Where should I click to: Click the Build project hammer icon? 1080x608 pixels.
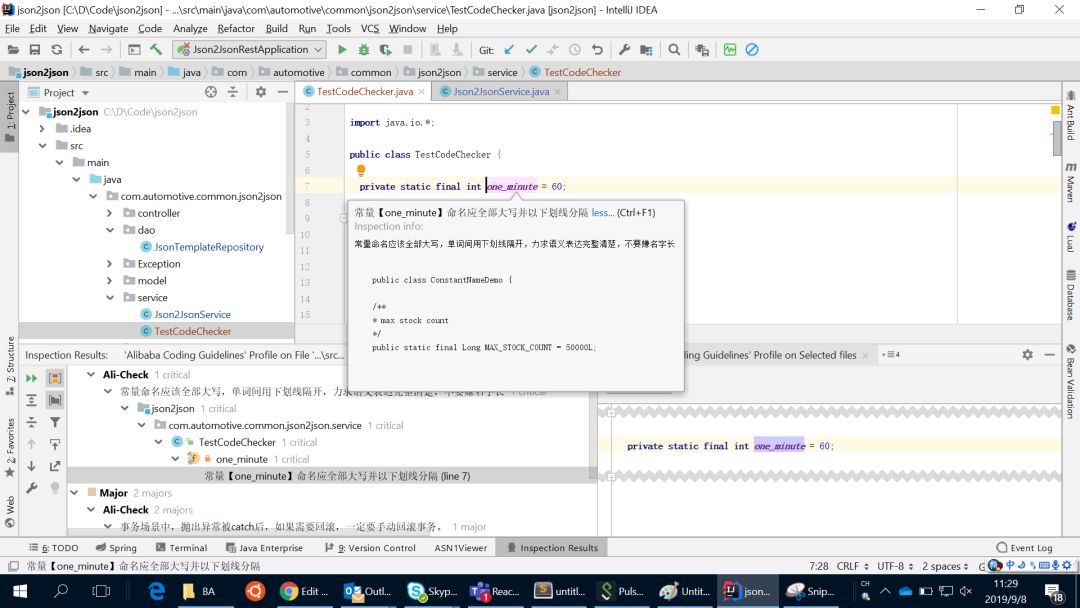click(x=156, y=49)
